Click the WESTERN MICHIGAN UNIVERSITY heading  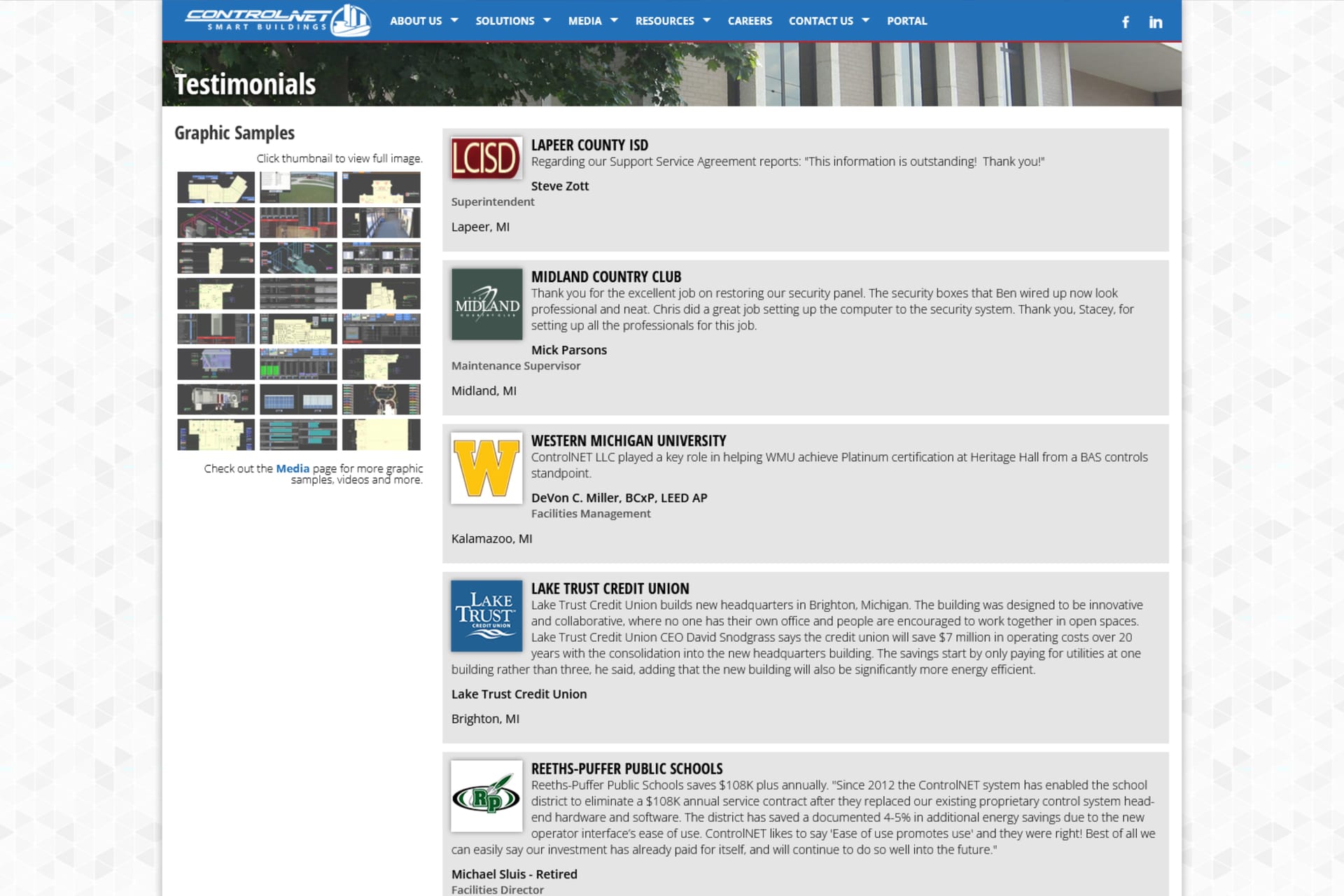click(x=629, y=440)
